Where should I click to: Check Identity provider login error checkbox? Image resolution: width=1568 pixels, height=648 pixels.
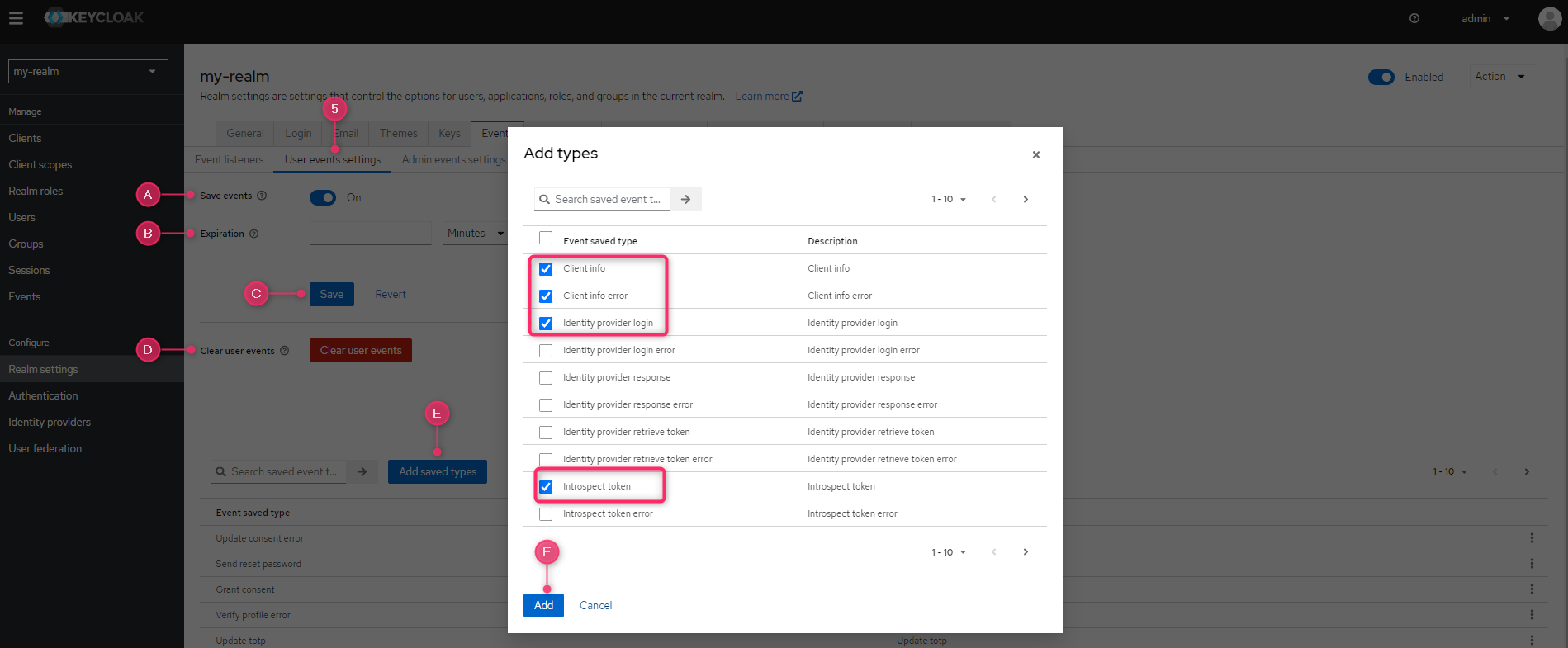click(x=546, y=351)
